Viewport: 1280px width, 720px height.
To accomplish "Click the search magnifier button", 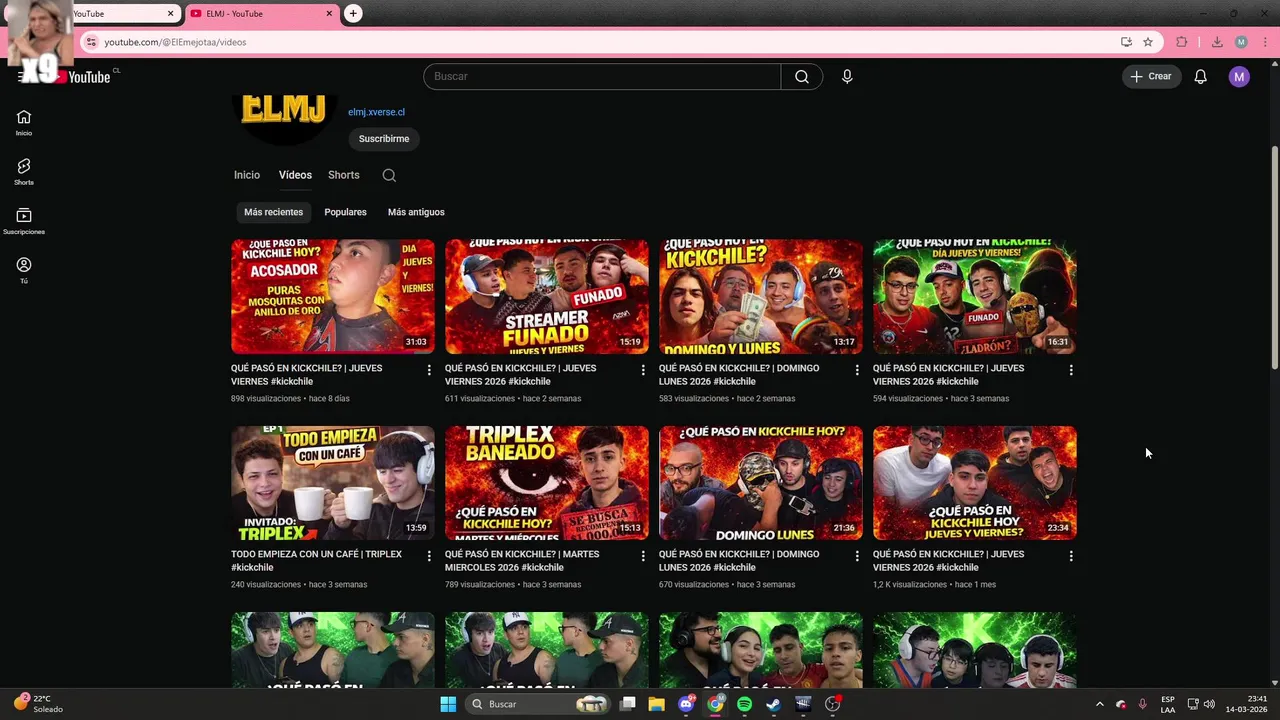I will pyautogui.click(x=802, y=77).
